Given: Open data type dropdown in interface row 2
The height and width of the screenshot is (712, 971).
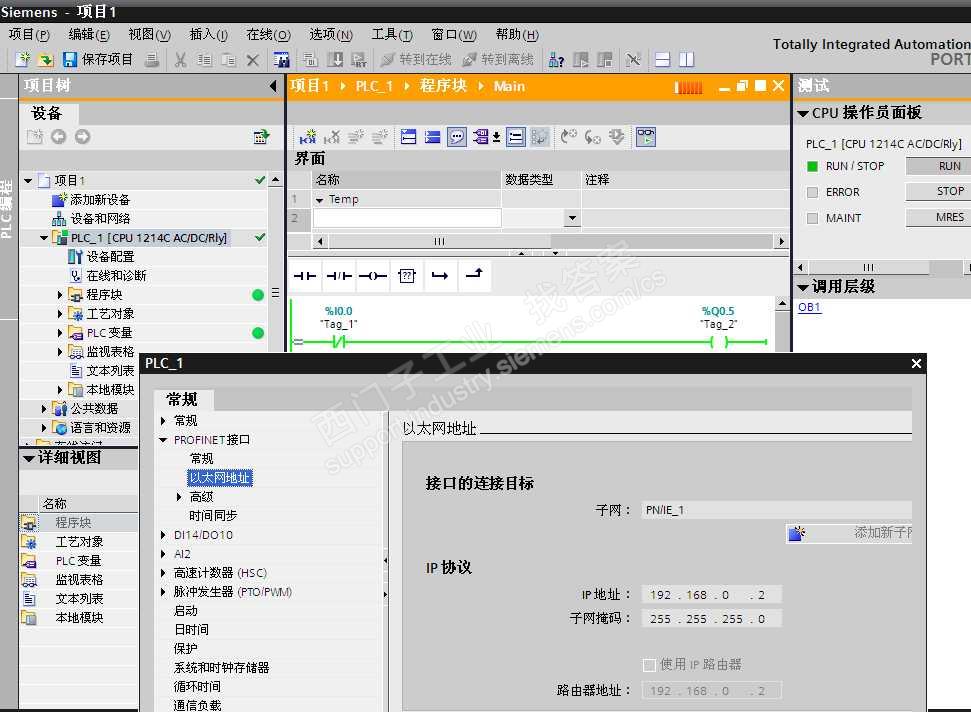Looking at the screenshot, I should click(572, 218).
